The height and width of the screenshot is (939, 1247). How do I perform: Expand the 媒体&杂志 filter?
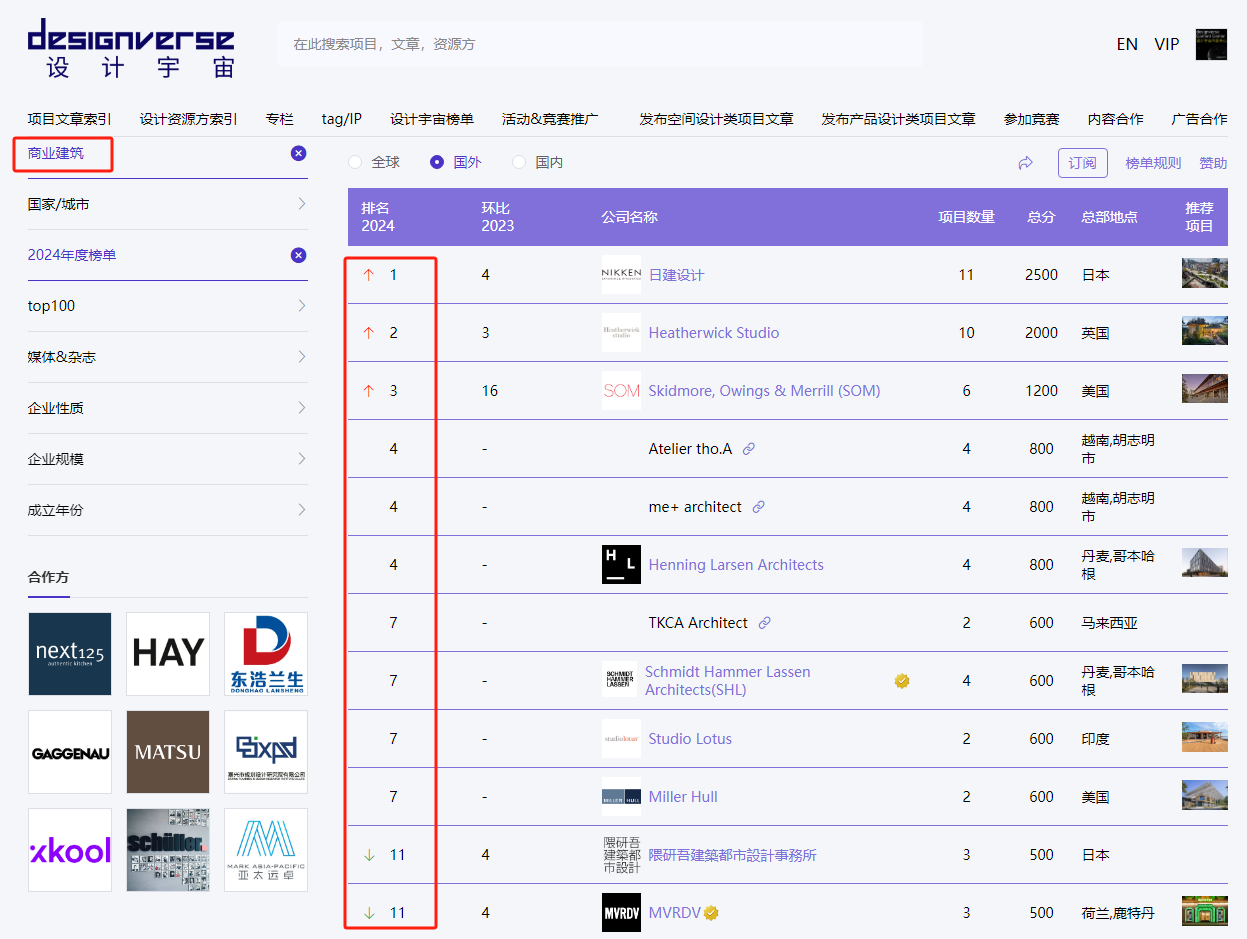[168, 357]
